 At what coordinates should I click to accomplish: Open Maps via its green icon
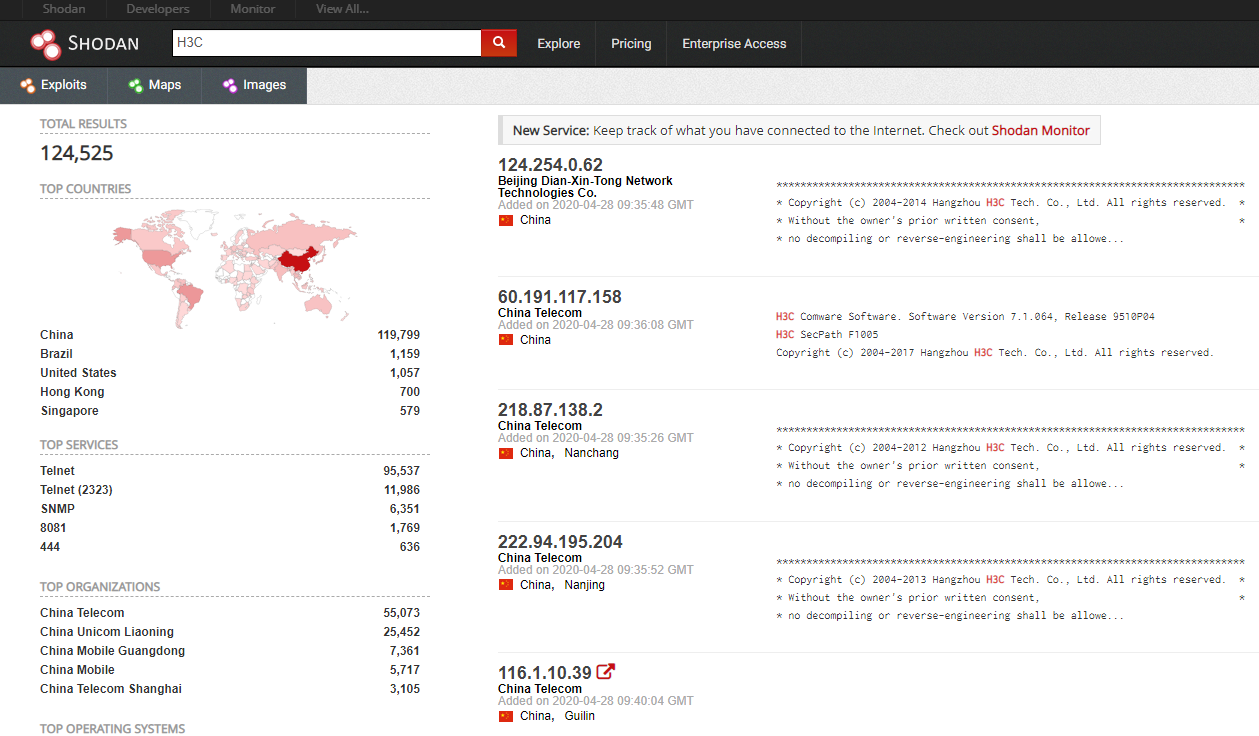[136, 86]
